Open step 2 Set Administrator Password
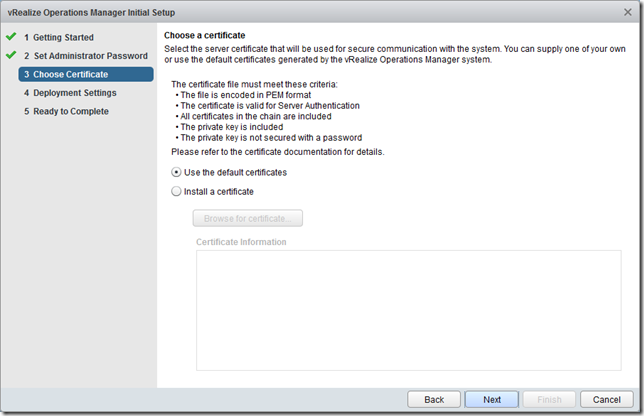Viewport: 644px width, 416px height. pos(85,56)
